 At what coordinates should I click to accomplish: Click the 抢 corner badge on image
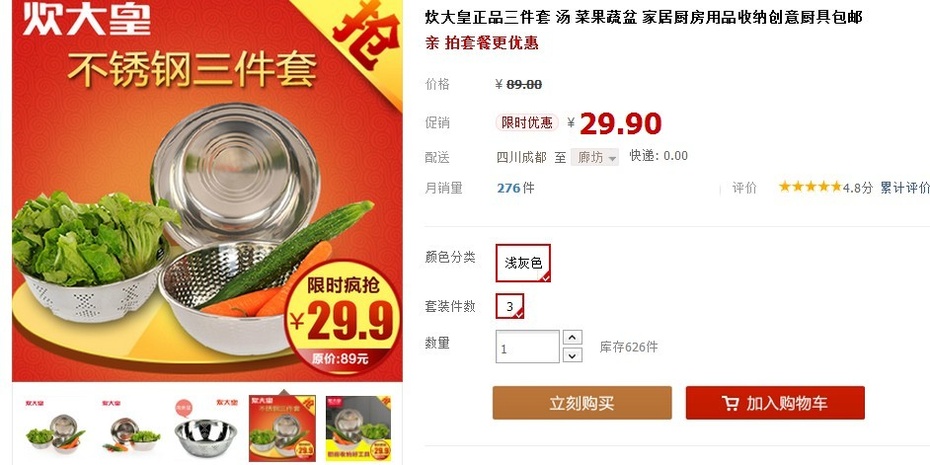click(x=365, y=33)
